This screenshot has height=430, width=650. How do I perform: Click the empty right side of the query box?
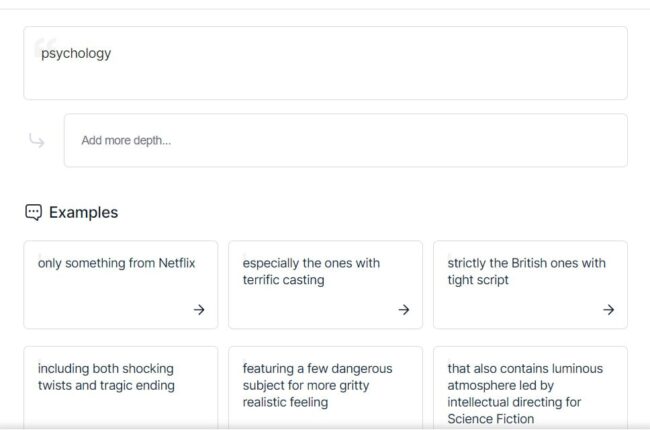(500, 63)
